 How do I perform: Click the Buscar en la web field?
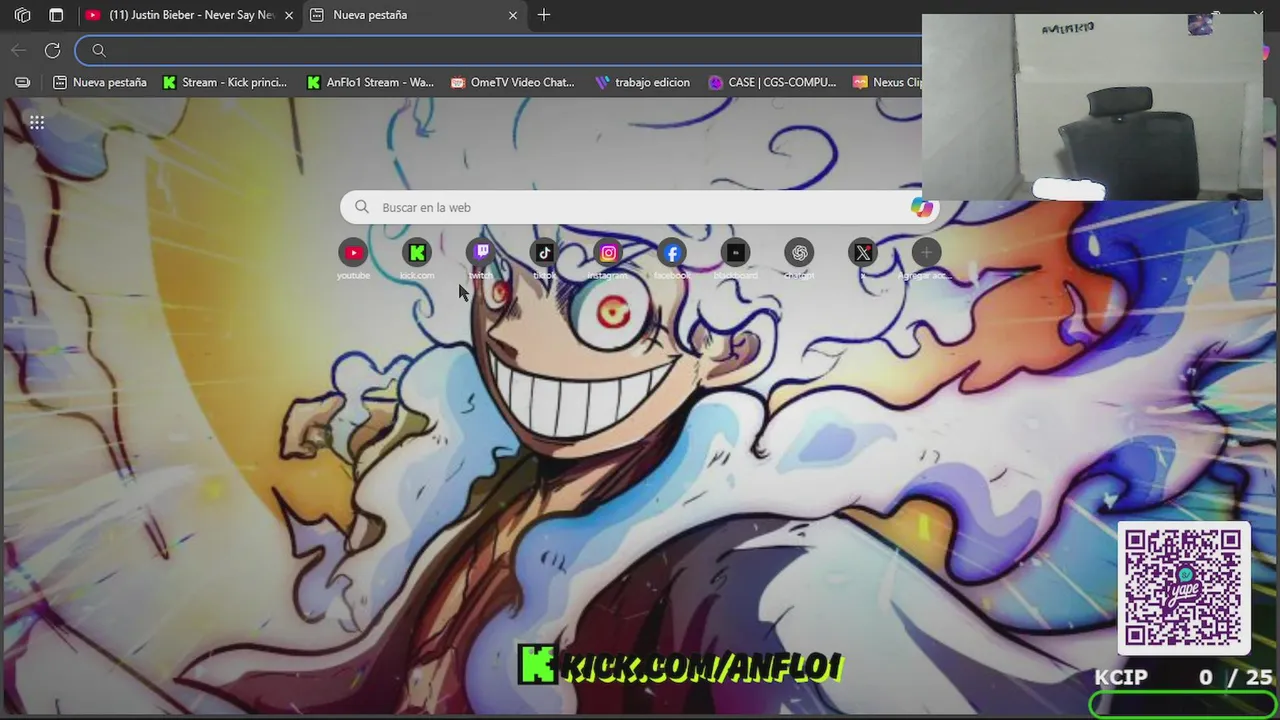click(640, 207)
